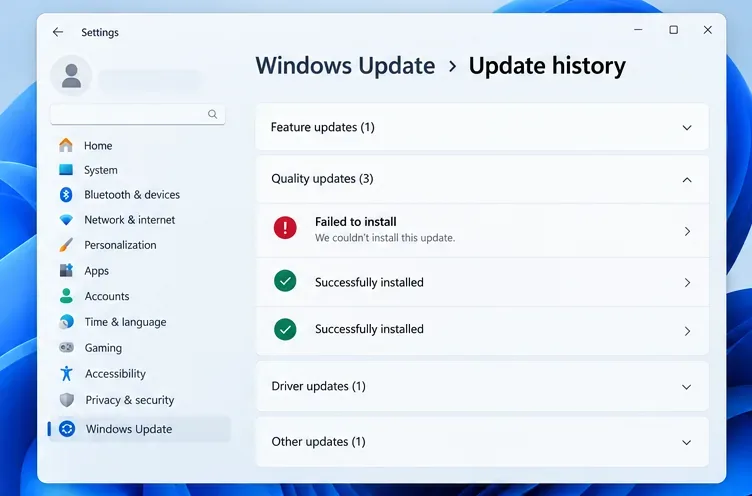This screenshot has height=496, width=752.
Task: Click the Home house icon
Action: pyautogui.click(x=66, y=145)
